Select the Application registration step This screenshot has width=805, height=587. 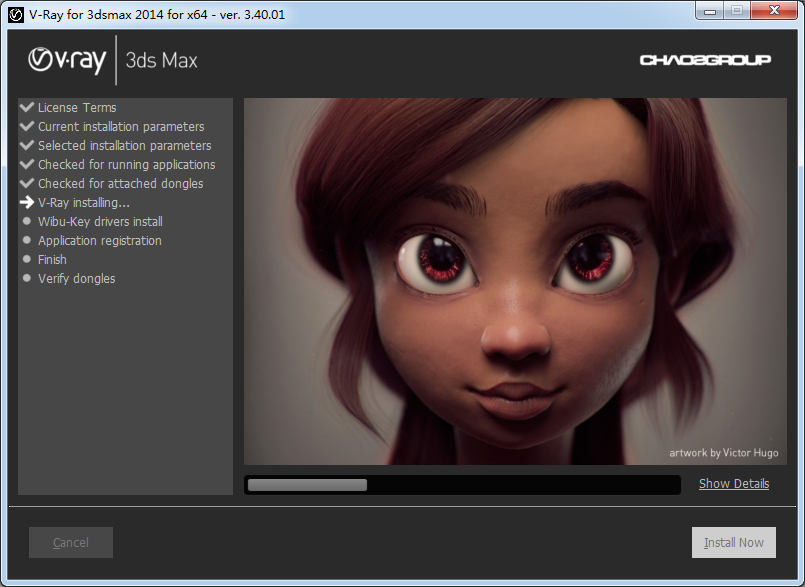[x=99, y=241]
